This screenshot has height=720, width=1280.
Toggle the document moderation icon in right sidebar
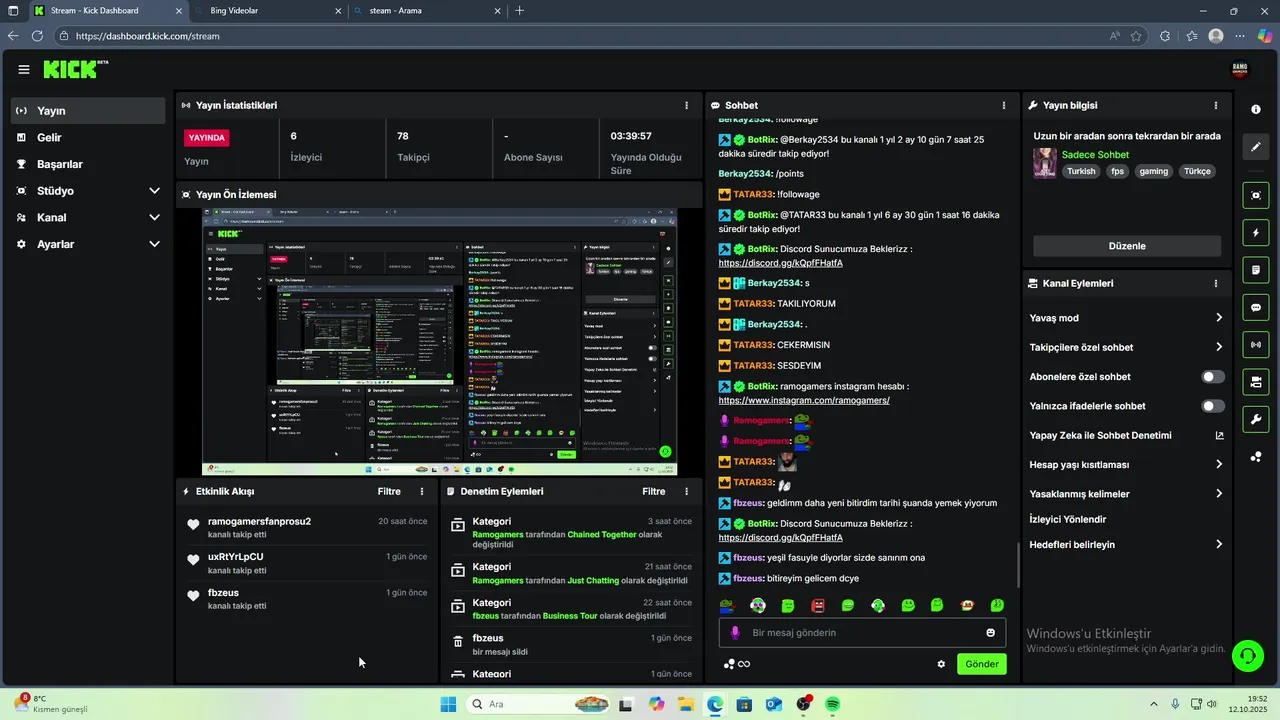[1256, 270]
